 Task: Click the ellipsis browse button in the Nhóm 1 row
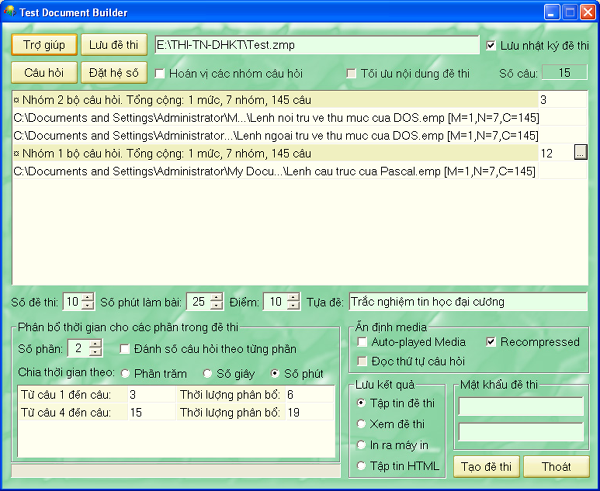(x=580, y=153)
